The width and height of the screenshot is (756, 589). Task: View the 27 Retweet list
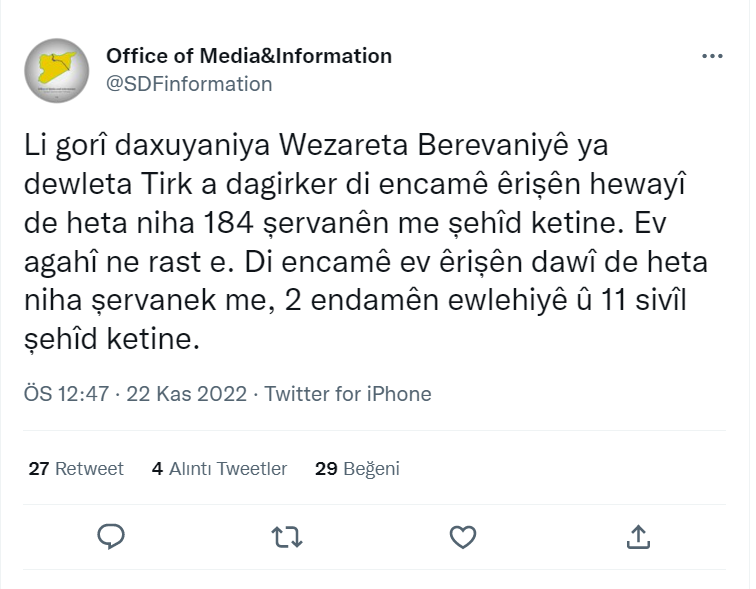[76, 468]
